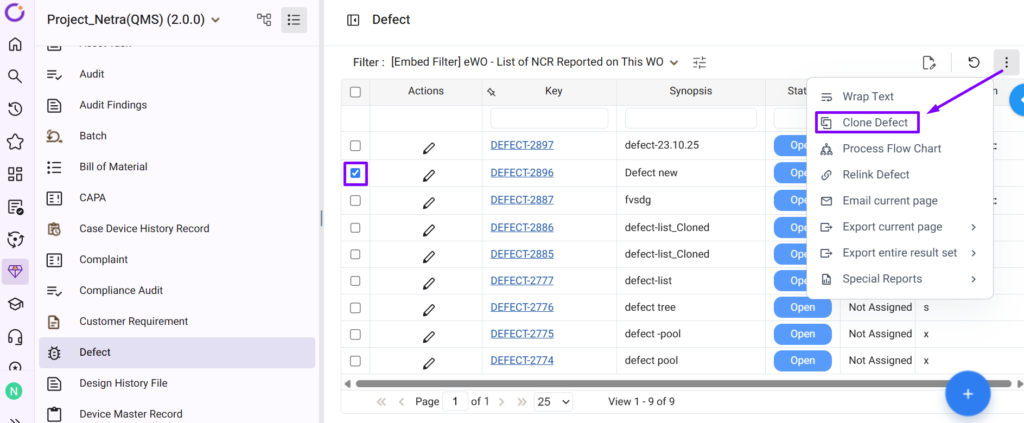The image size is (1024, 423).
Task: Switch to the list view icon
Action: coord(294,20)
